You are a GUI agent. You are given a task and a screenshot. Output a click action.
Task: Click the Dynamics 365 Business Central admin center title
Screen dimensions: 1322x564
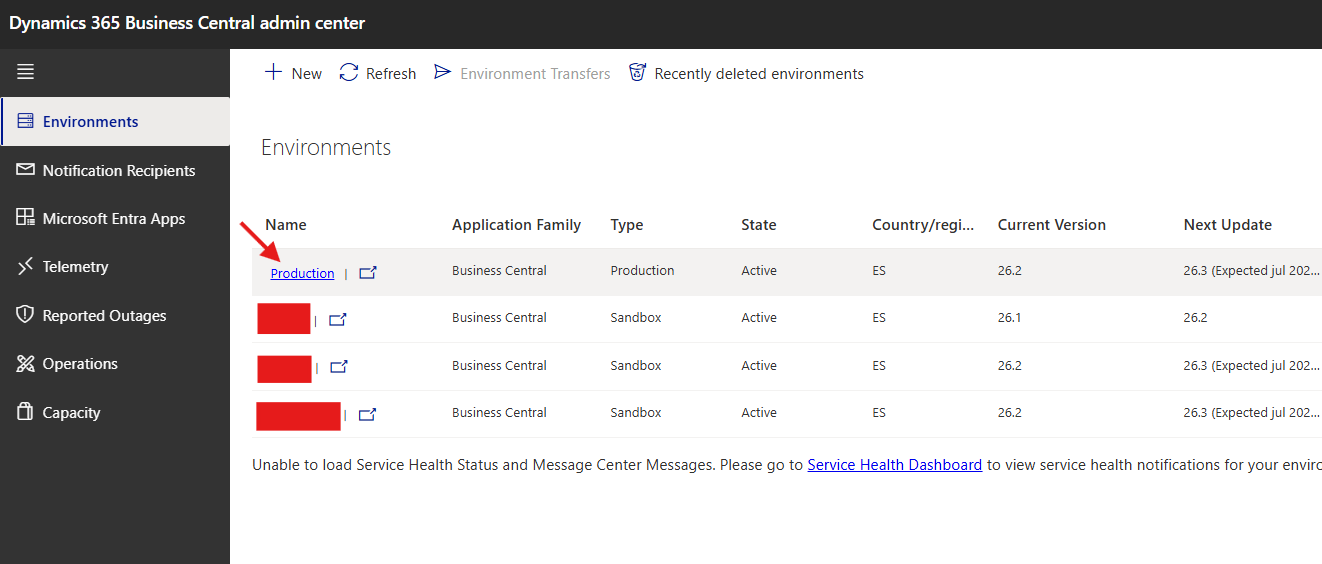(x=187, y=22)
